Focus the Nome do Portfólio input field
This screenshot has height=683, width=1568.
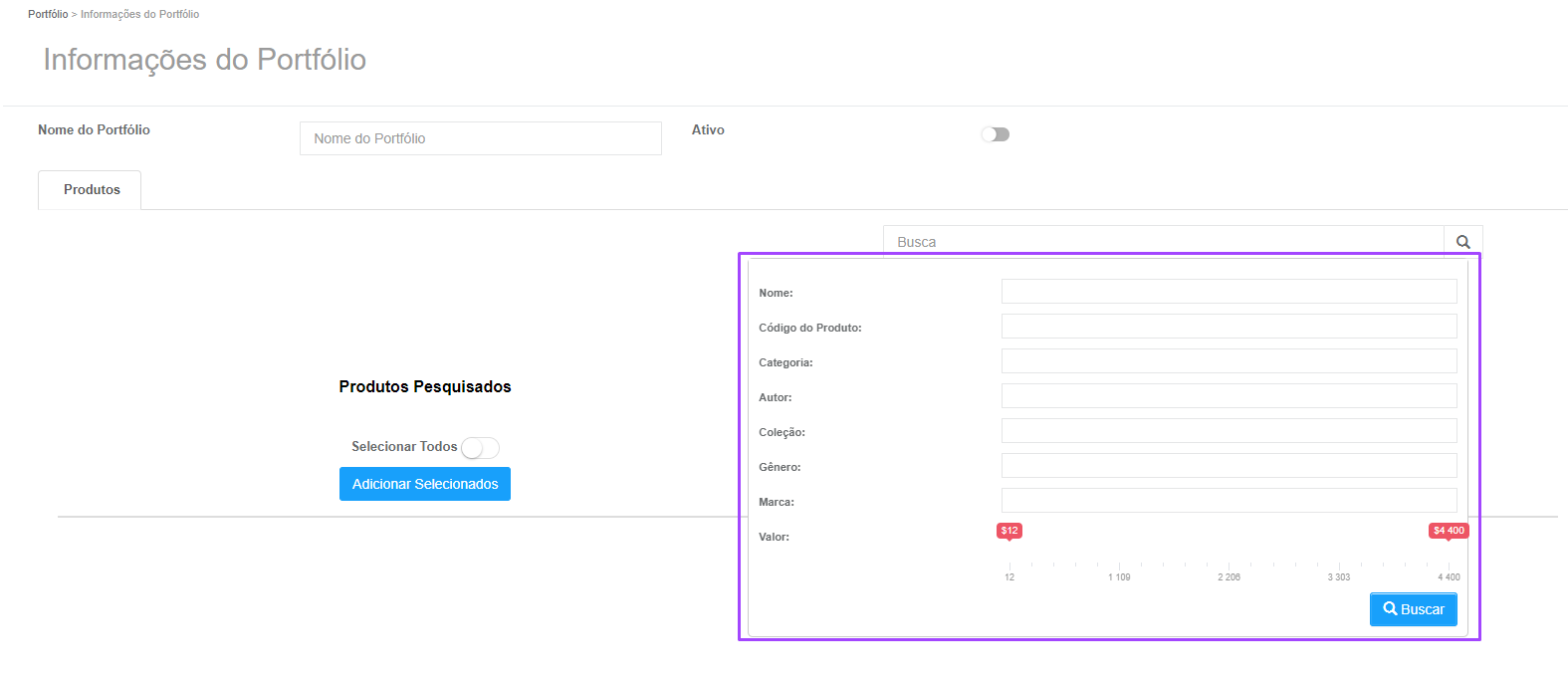[480, 138]
